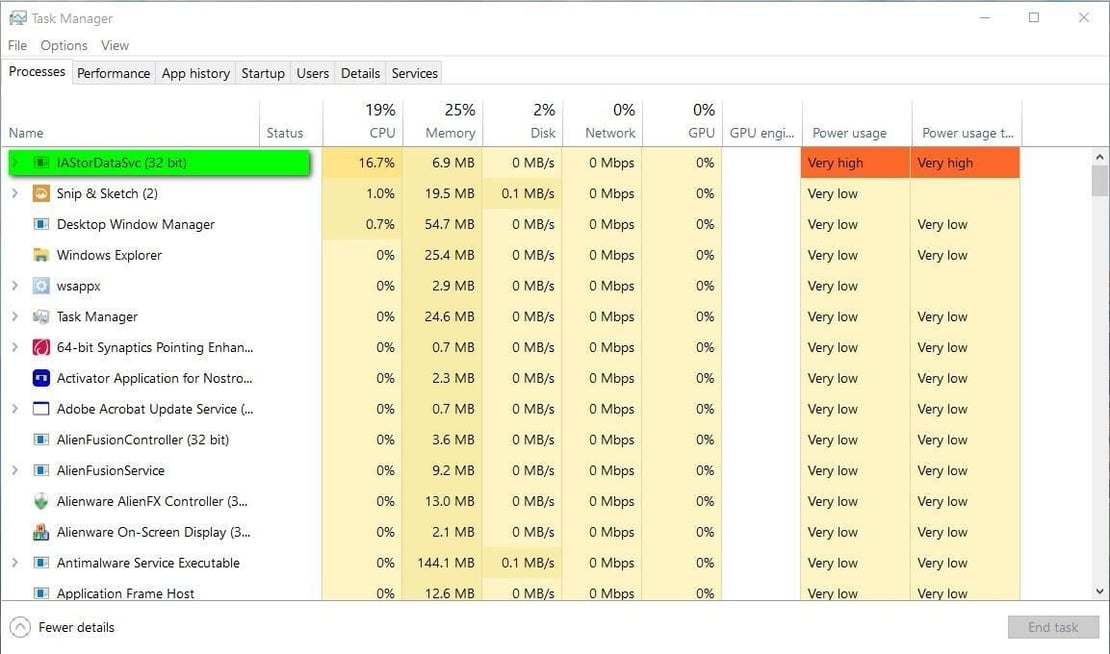Switch to the Performance tab
Screen dimensions: 1110x654
(113, 72)
